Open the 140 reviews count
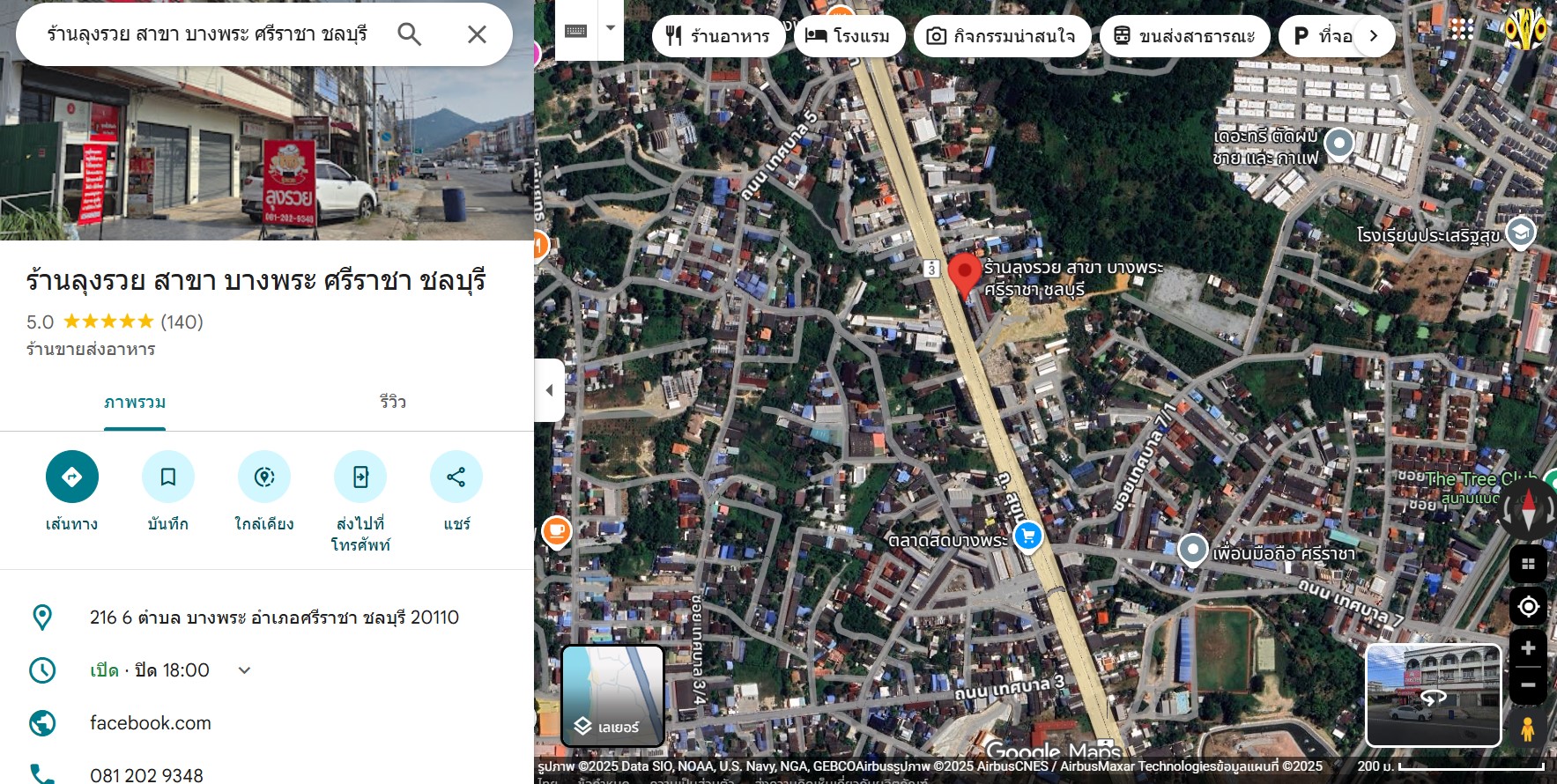 tap(182, 322)
